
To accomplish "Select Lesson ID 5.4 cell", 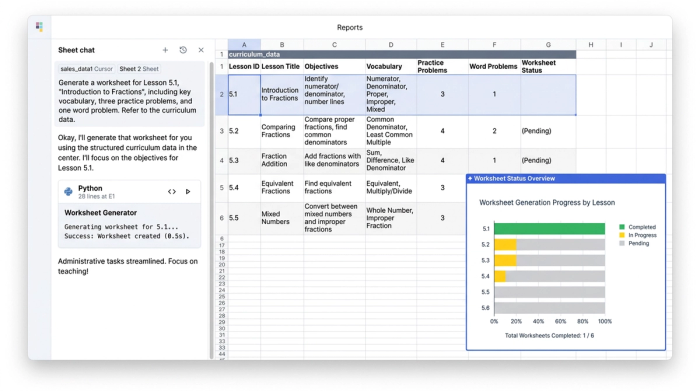I will coord(244,187).
